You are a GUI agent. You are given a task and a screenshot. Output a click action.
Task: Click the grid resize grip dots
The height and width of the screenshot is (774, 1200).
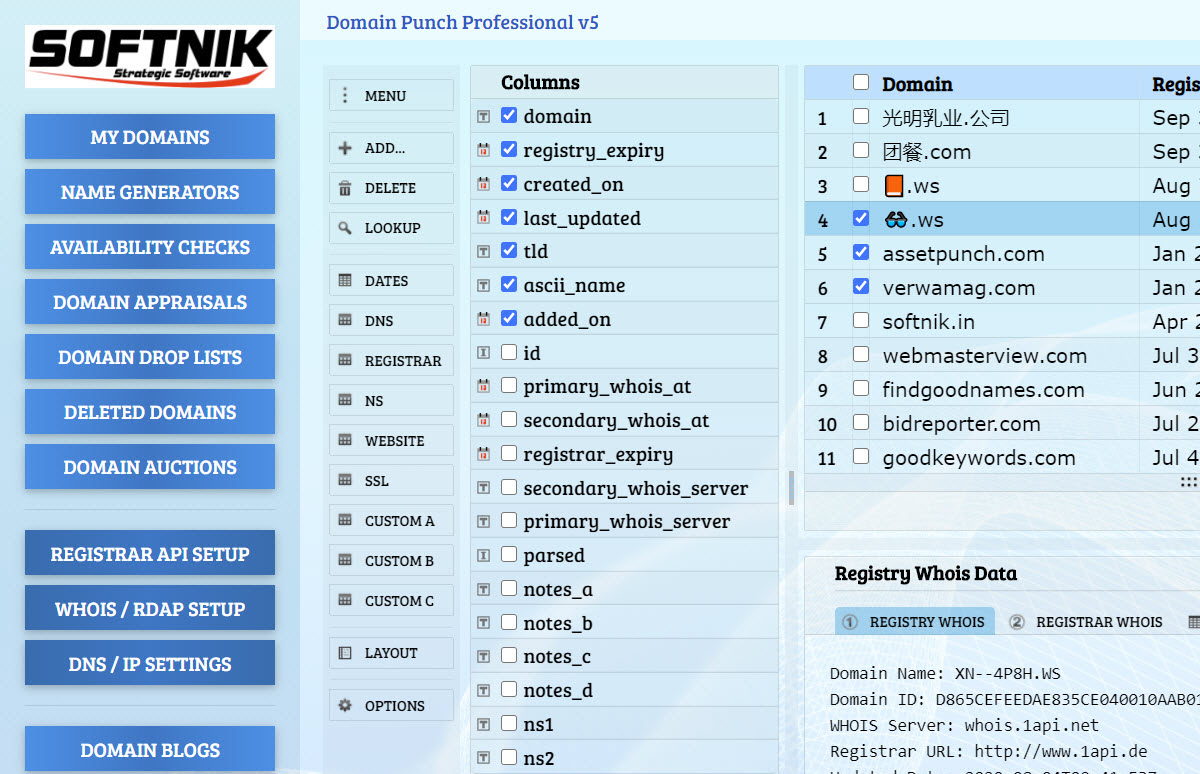pos(1188,482)
